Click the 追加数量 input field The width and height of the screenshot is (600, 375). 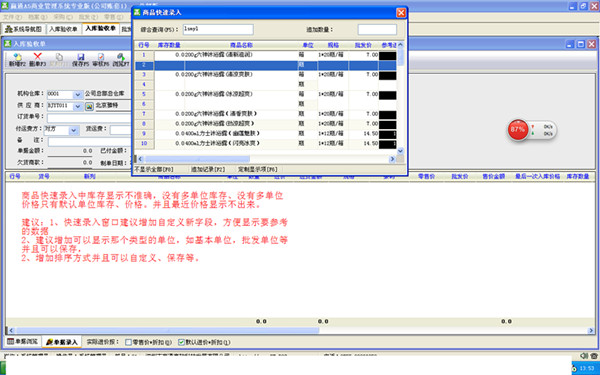tap(377, 29)
